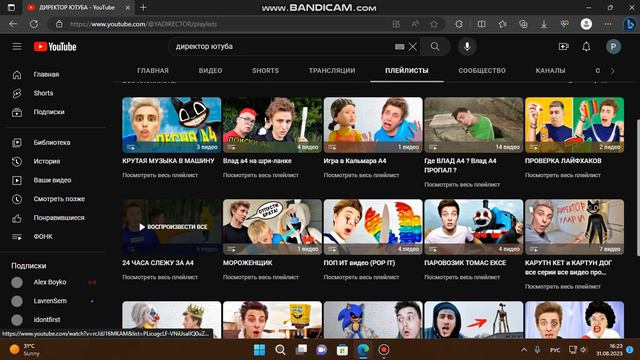Screen dimensions: 640x360
Task: Add page to favorites star icon
Action: tap(433, 24)
